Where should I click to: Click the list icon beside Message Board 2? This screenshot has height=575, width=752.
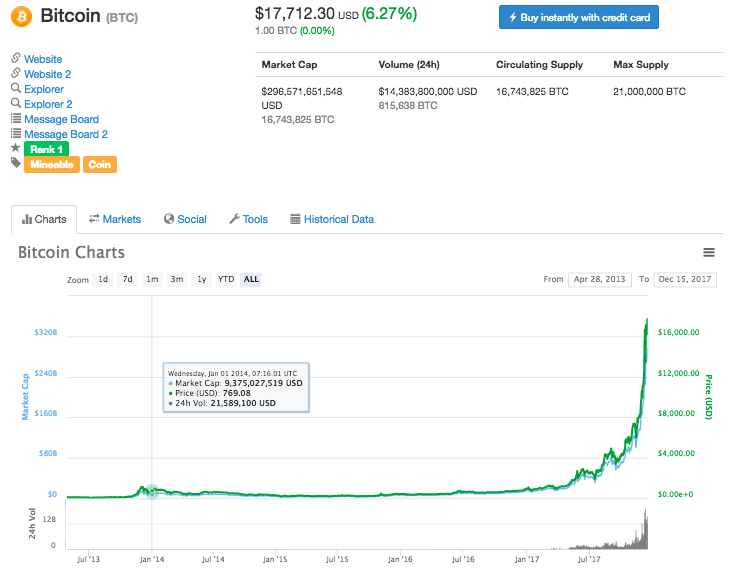tap(16, 133)
